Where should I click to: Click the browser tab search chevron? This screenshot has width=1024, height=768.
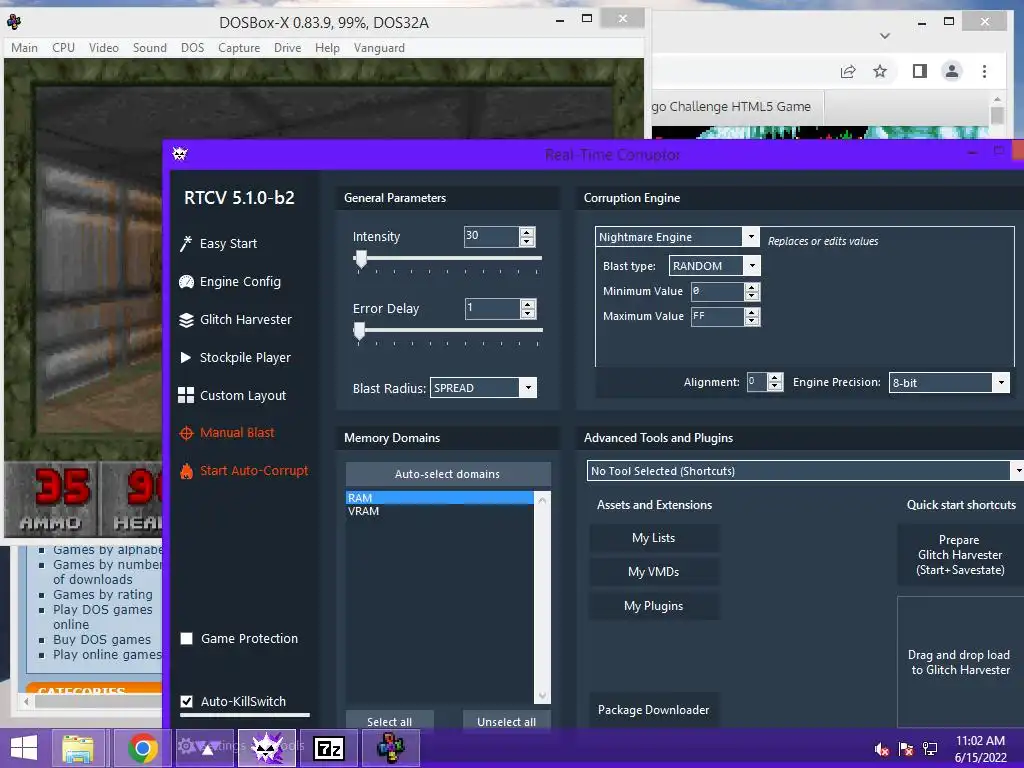pos(885,36)
